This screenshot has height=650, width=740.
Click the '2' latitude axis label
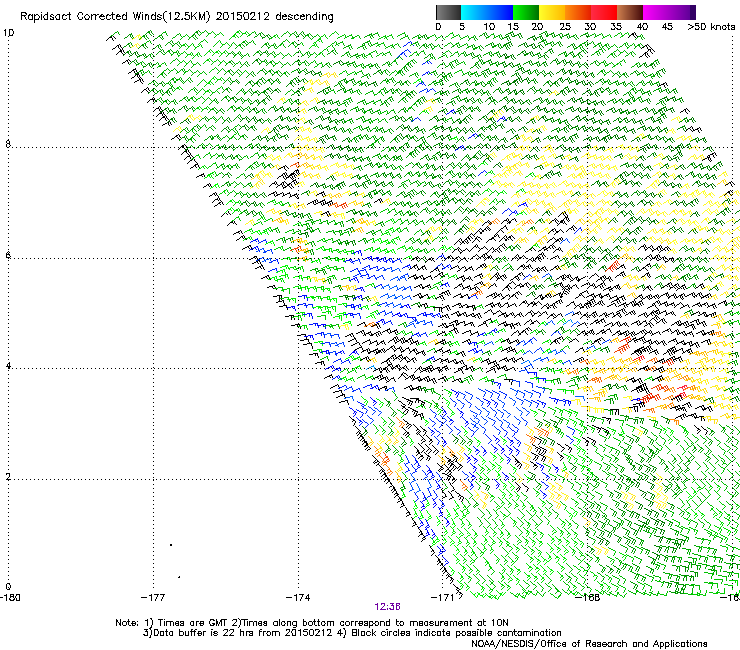[8, 477]
